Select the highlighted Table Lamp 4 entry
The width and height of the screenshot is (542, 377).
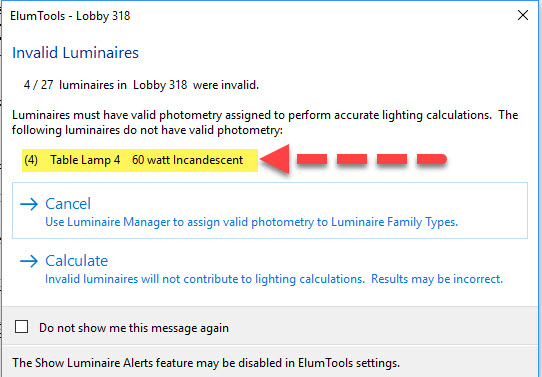[x=140, y=160]
